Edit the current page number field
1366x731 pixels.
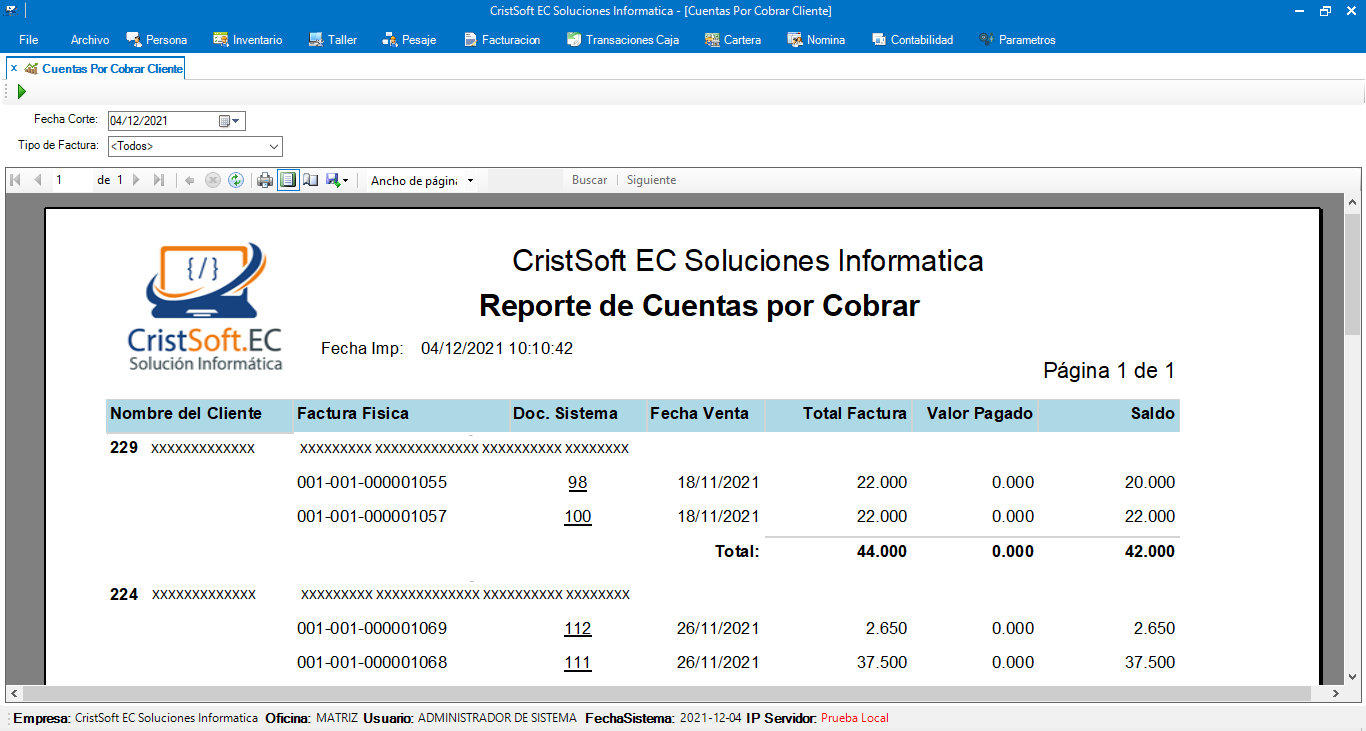click(x=73, y=180)
